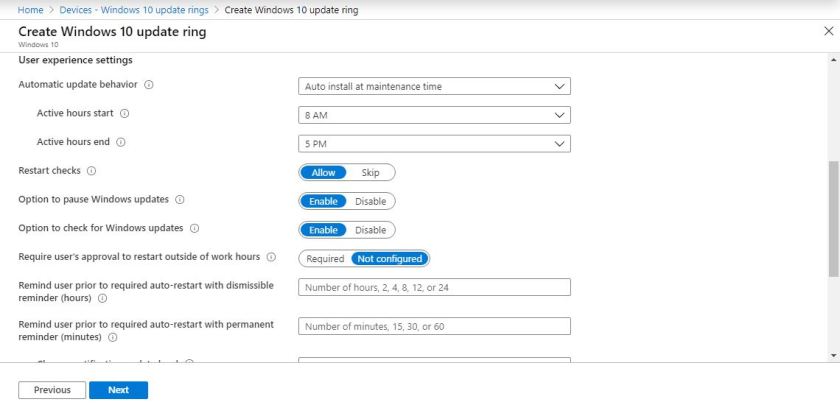Click the dismissible reminder hours input field
Viewport: 840px width, 416px height.
point(434,288)
